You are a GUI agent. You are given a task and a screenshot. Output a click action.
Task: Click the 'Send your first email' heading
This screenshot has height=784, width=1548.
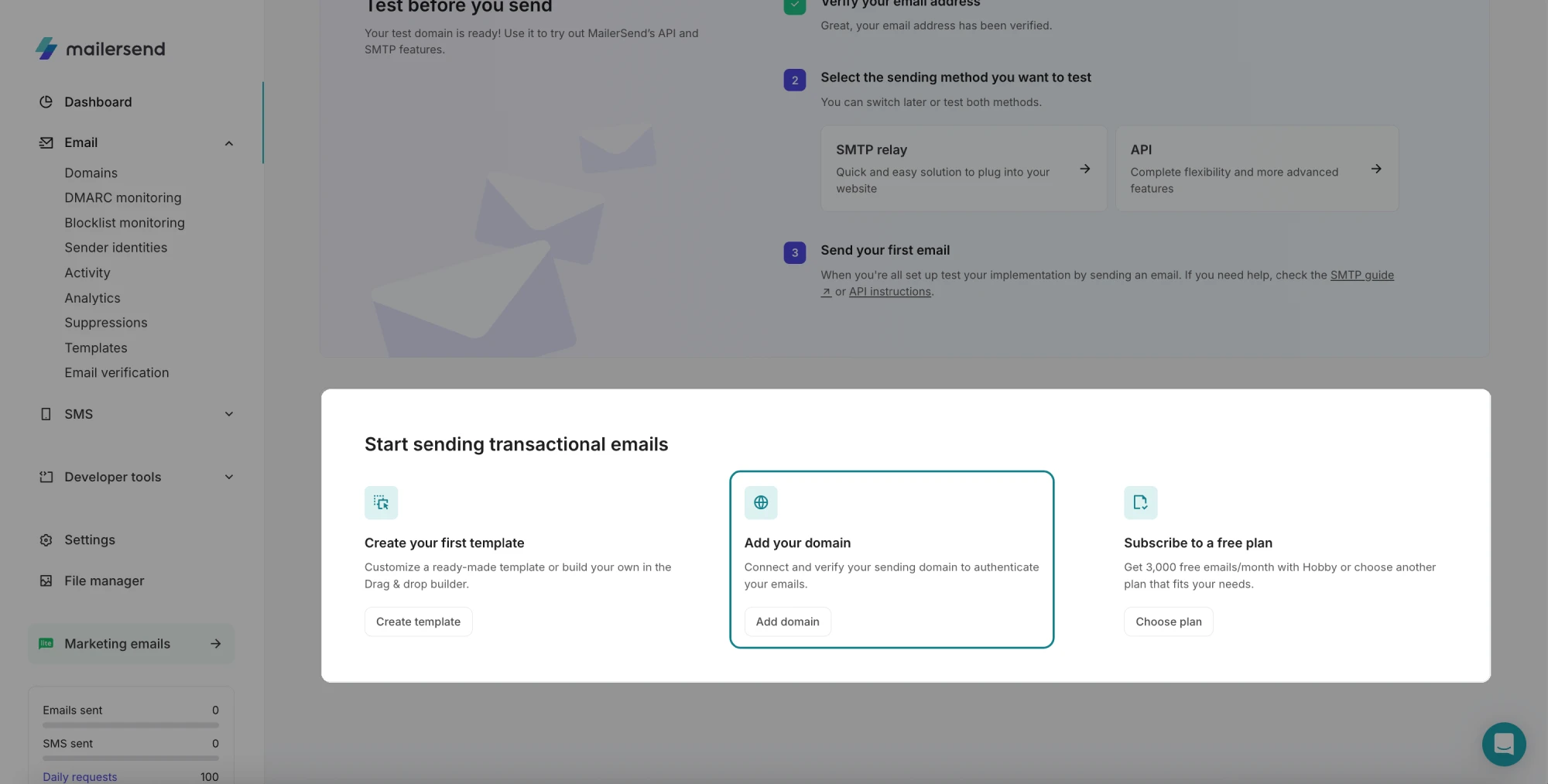885,250
